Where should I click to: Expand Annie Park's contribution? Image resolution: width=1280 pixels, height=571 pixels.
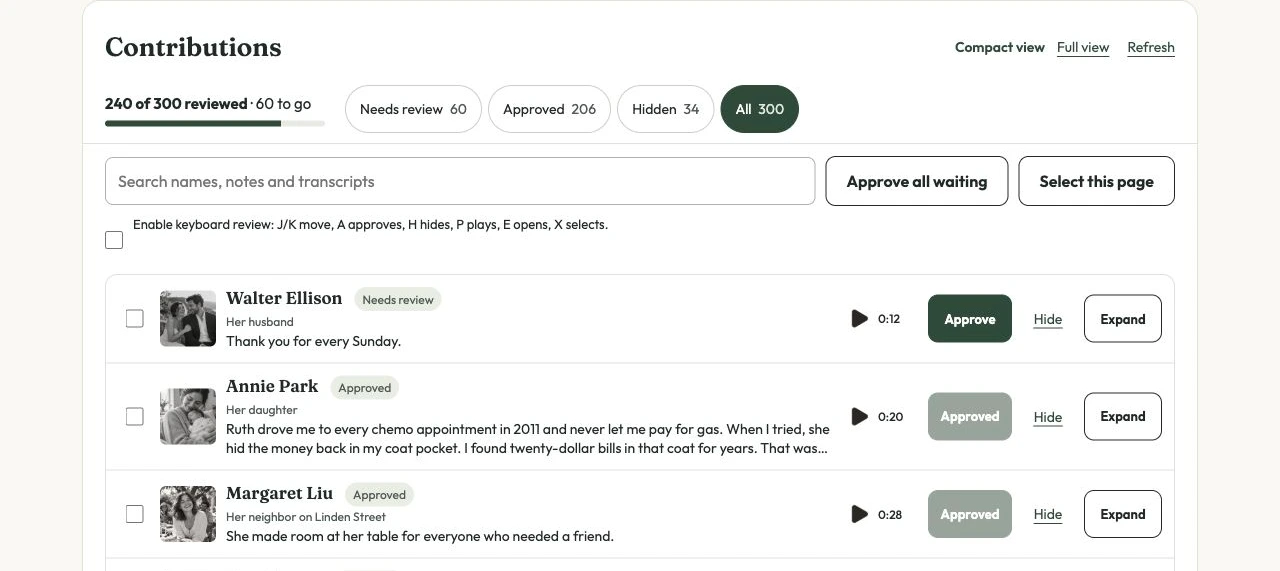coord(1123,416)
